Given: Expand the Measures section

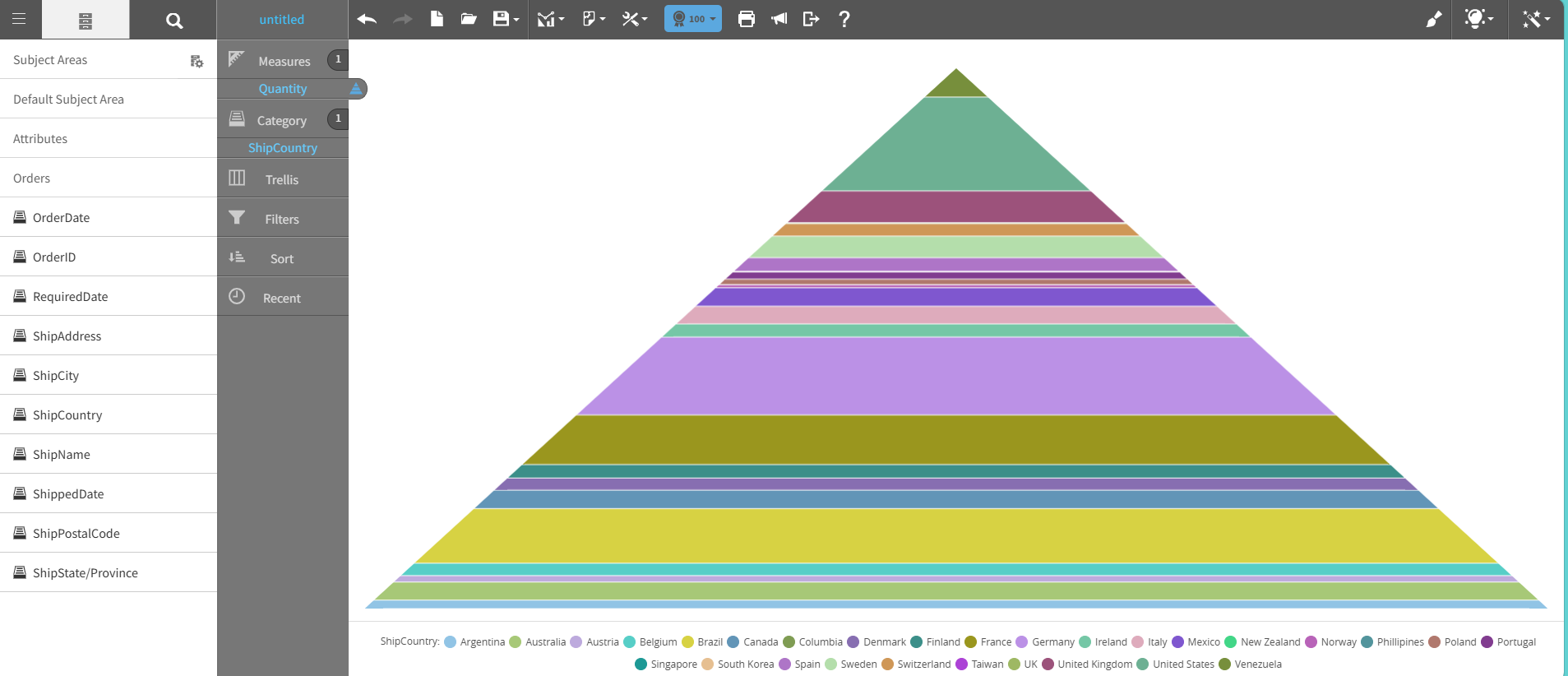Looking at the screenshot, I should 283,60.
